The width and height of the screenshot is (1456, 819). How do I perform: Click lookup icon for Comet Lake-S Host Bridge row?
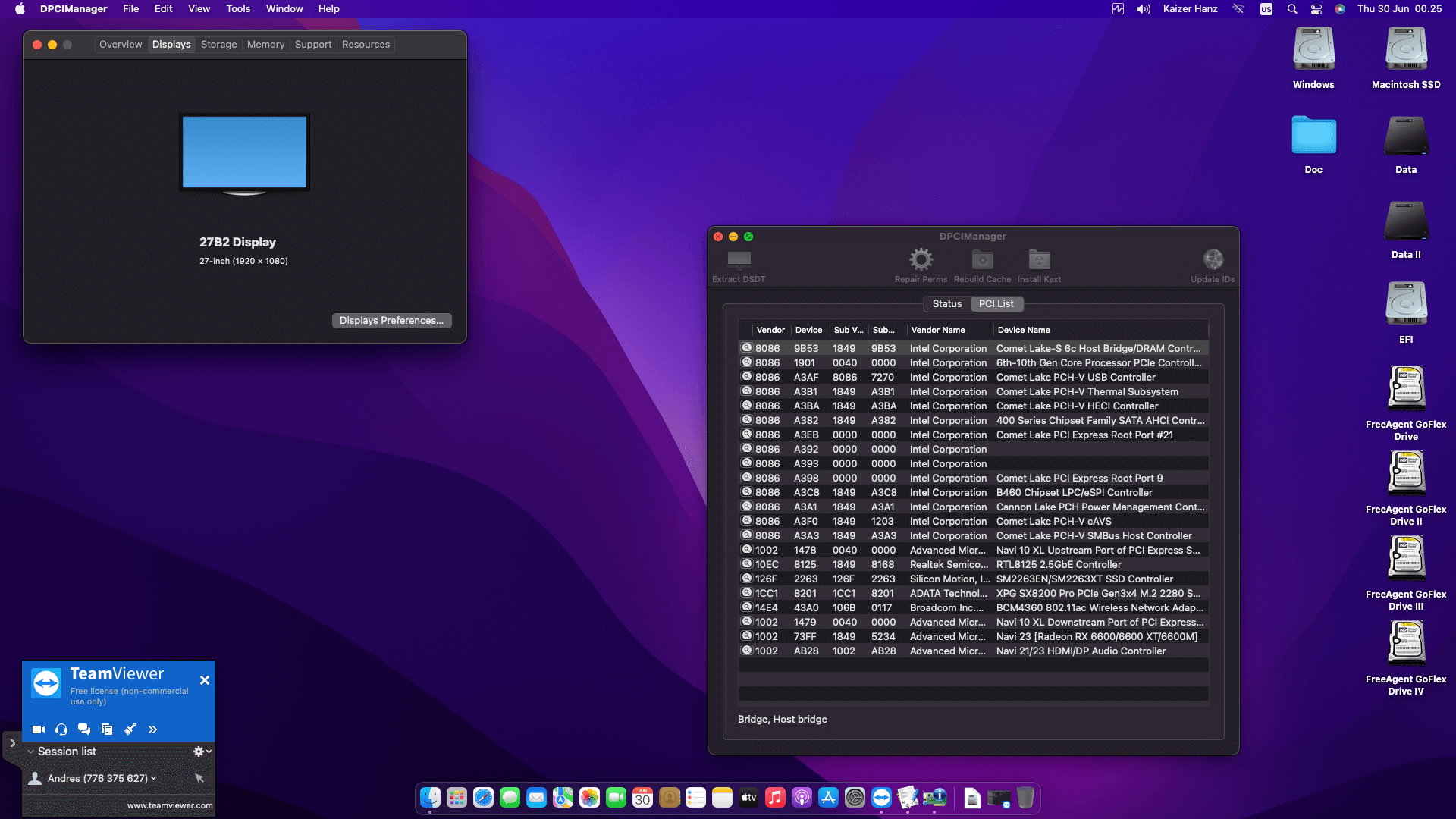coord(746,348)
